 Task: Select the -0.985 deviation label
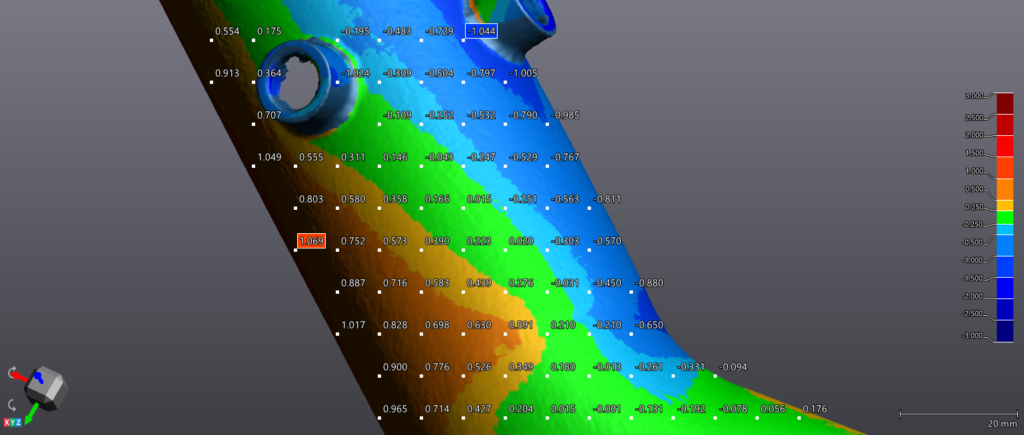(x=565, y=115)
